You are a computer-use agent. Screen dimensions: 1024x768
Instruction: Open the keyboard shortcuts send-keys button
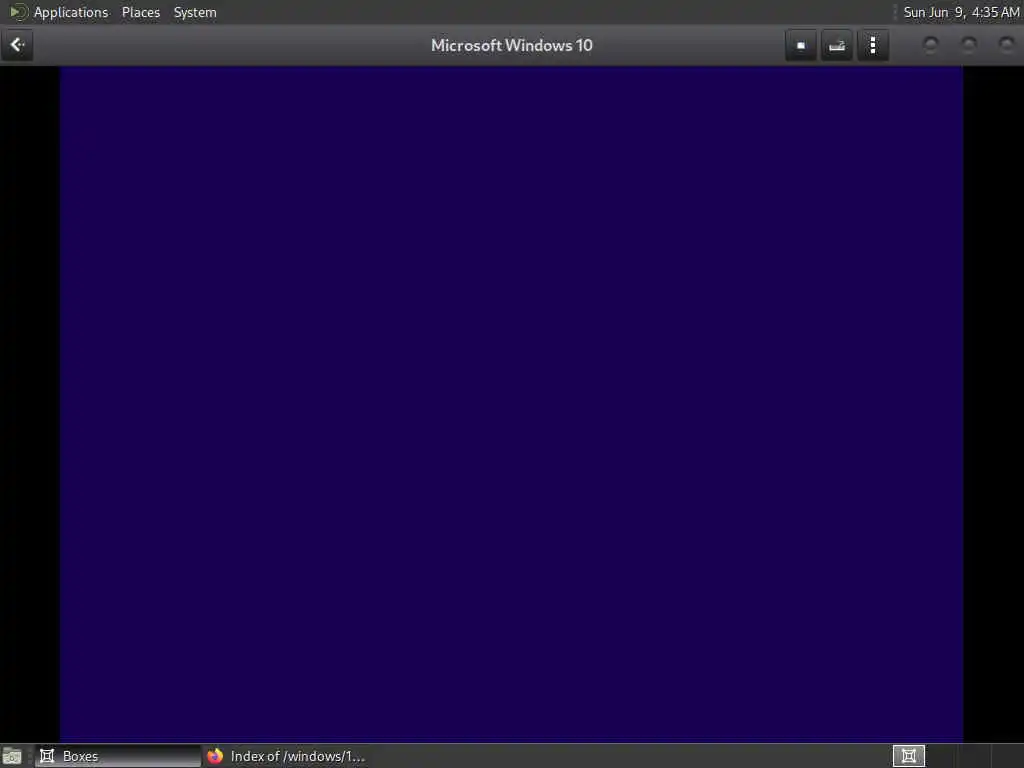click(x=837, y=45)
